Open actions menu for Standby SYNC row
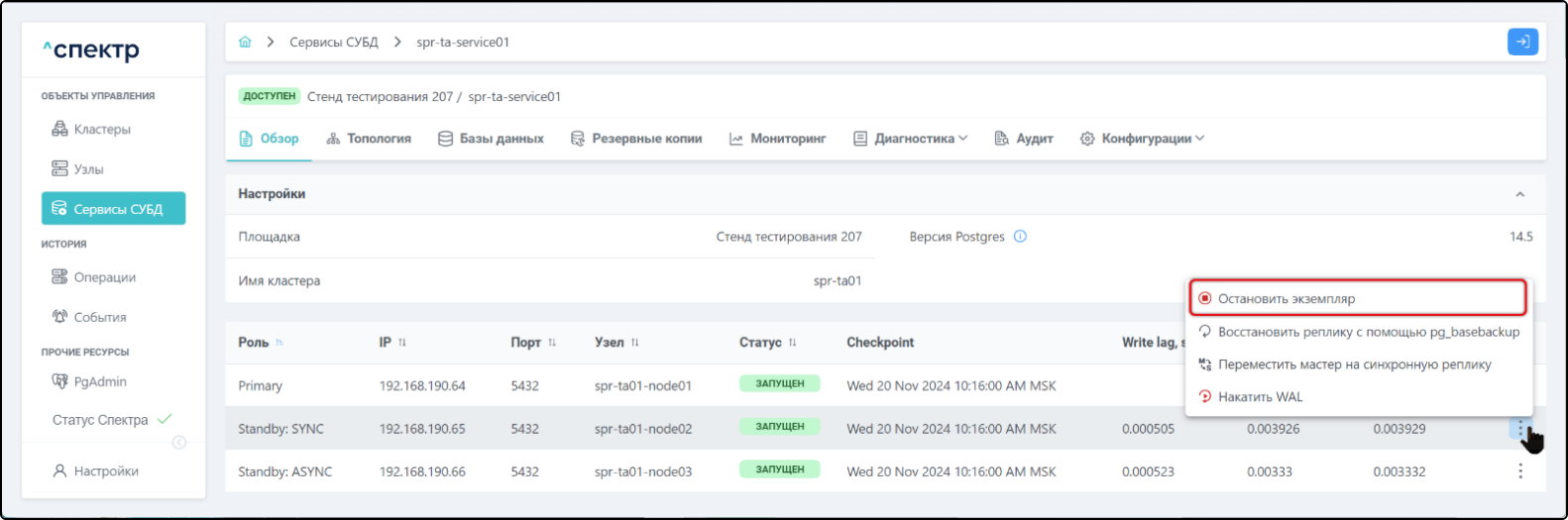 [x=1519, y=428]
